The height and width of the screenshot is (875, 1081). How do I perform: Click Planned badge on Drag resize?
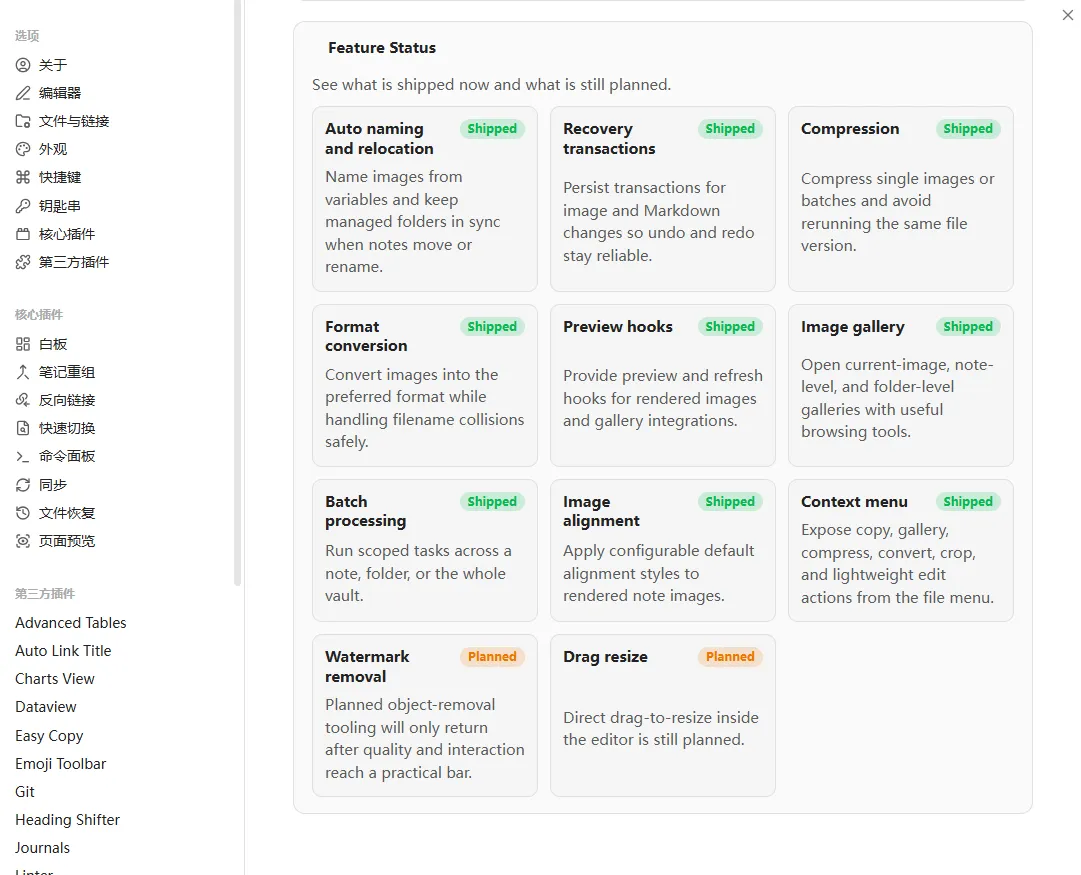[730, 656]
